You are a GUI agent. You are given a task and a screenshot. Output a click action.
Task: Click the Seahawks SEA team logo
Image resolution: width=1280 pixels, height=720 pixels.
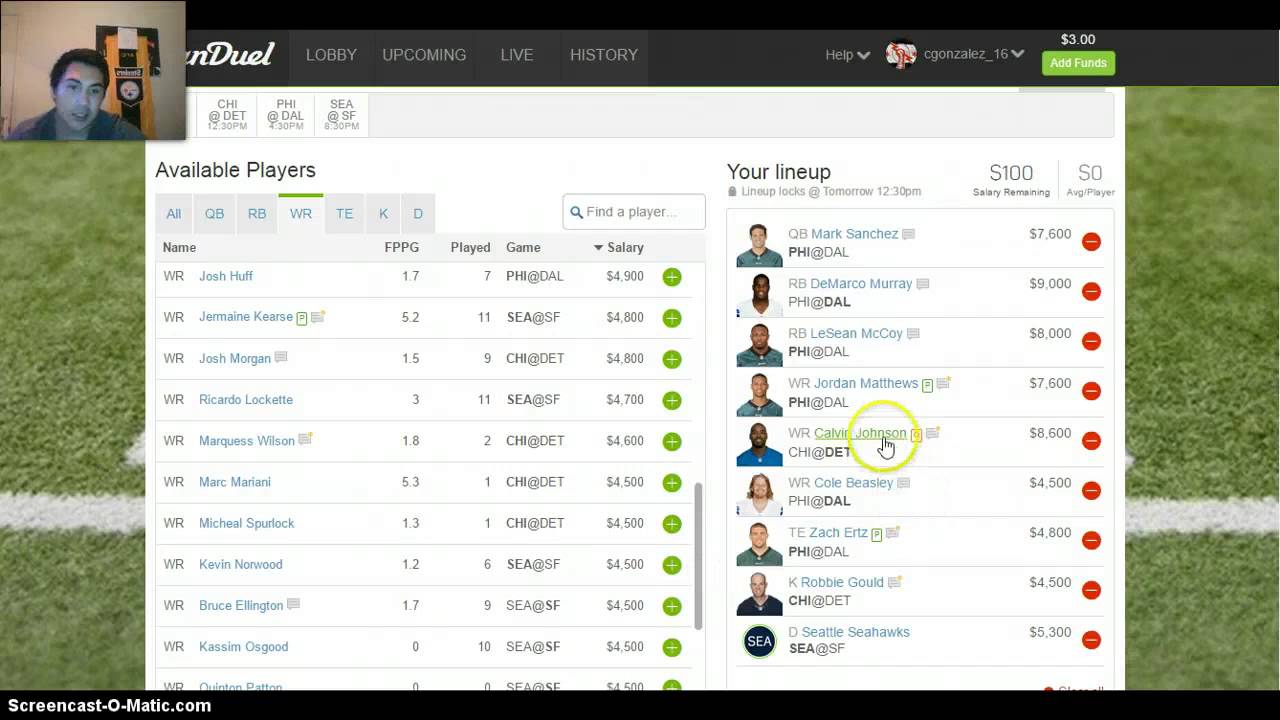tap(759, 641)
